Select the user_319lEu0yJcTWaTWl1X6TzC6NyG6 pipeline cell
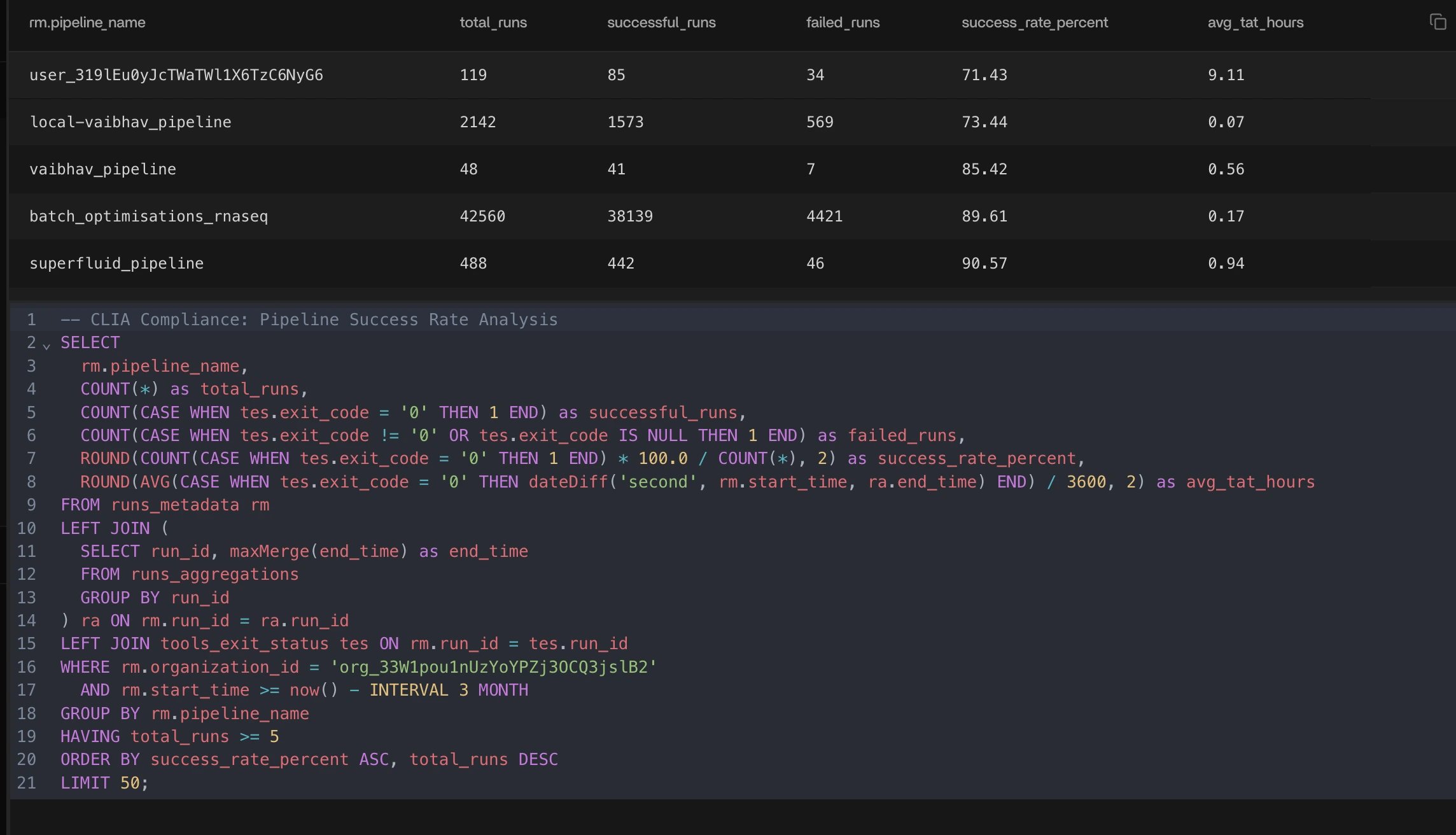Image resolution: width=1456 pixels, height=835 pixels. pyautogui.click(x=176, y=75)
